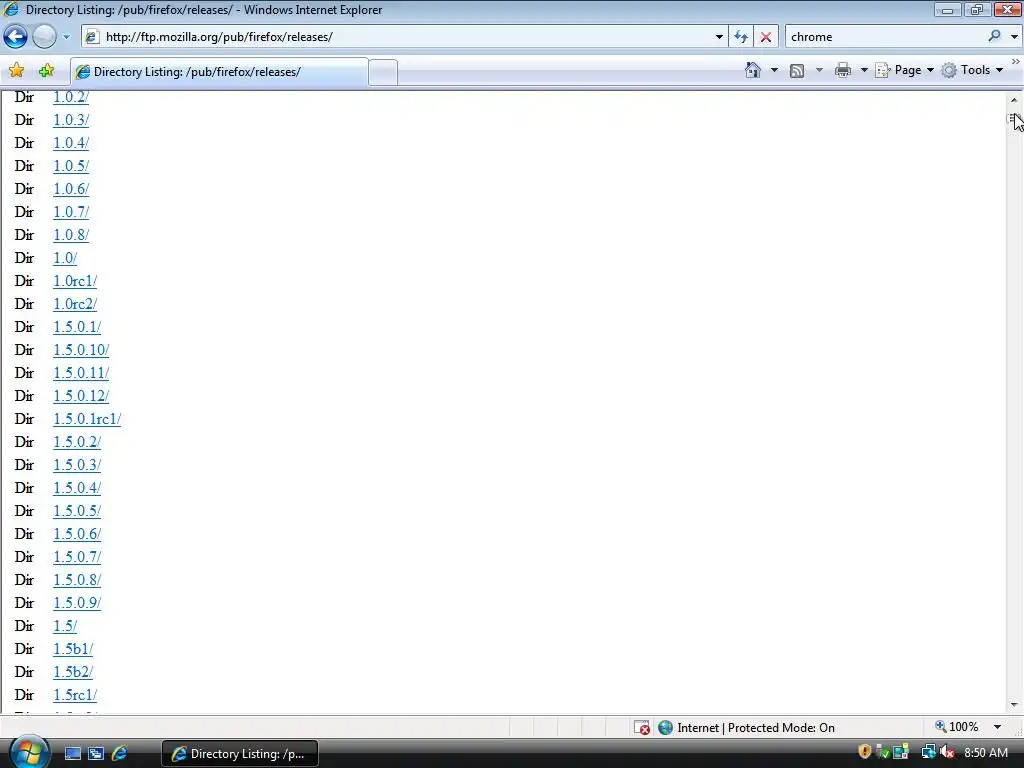Image resolution: width=1024 pixels, height=768 pixels.
Task: Click the 100% zoom level button
Action: click(957, 727)
